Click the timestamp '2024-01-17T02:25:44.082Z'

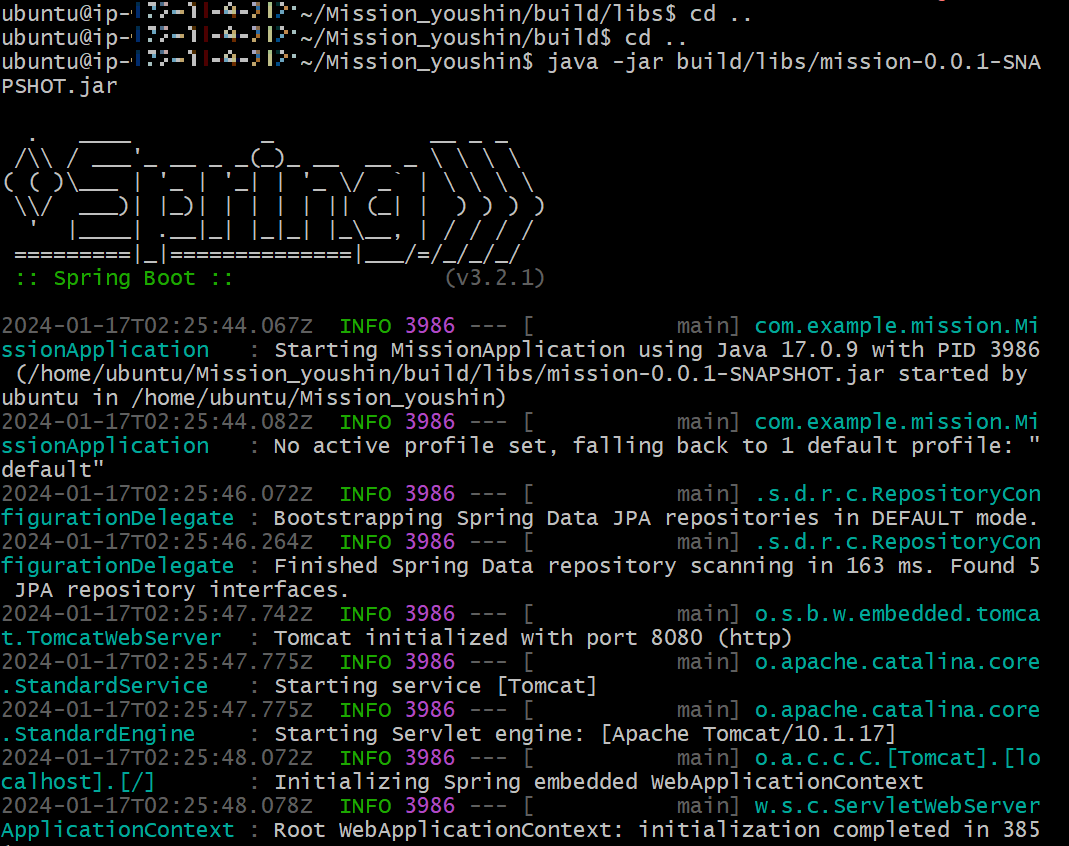tap(157, 422)
